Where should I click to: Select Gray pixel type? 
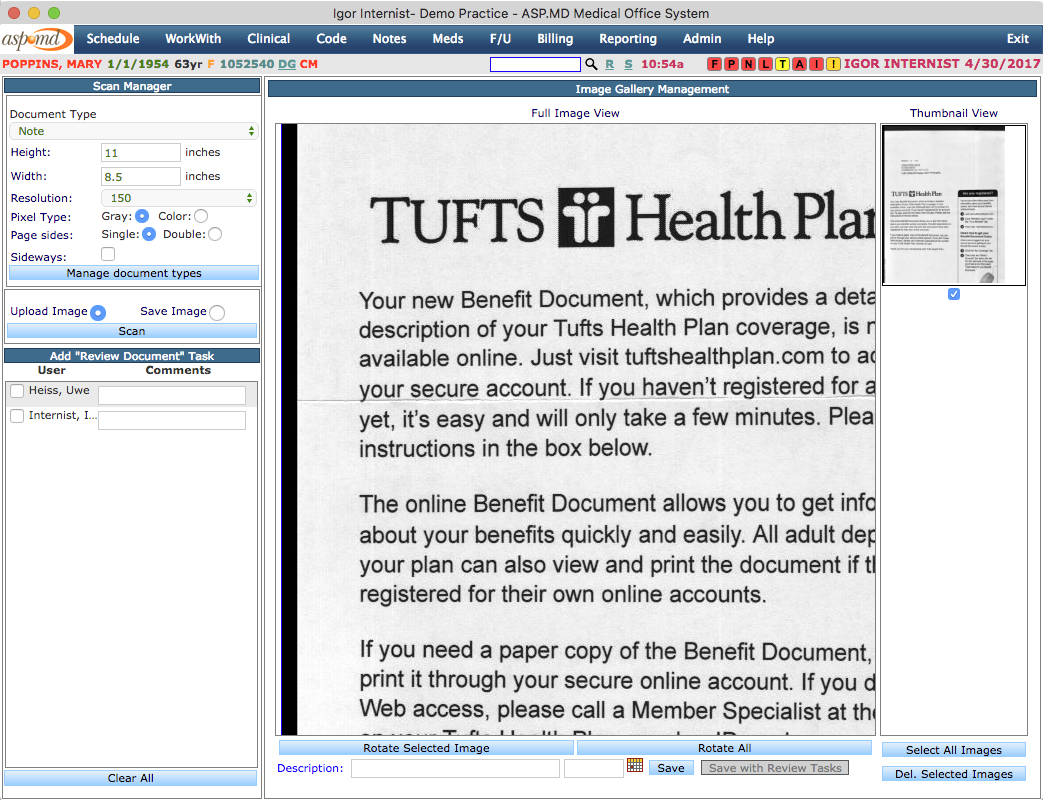142,216
